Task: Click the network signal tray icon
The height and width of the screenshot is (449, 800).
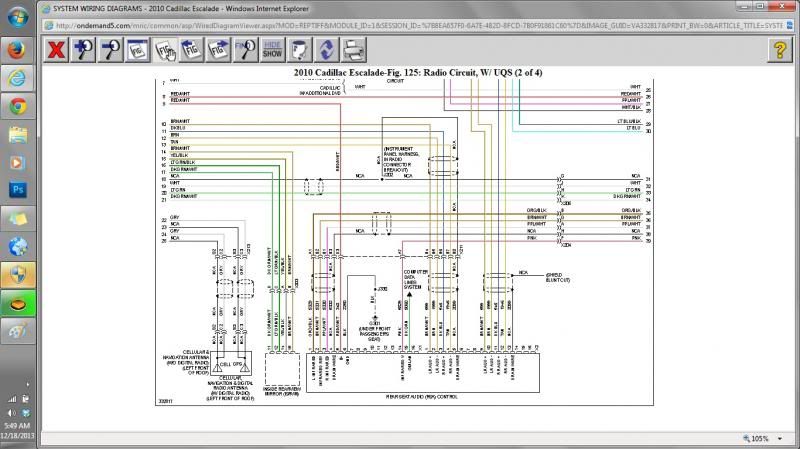Action: [12, 399]
